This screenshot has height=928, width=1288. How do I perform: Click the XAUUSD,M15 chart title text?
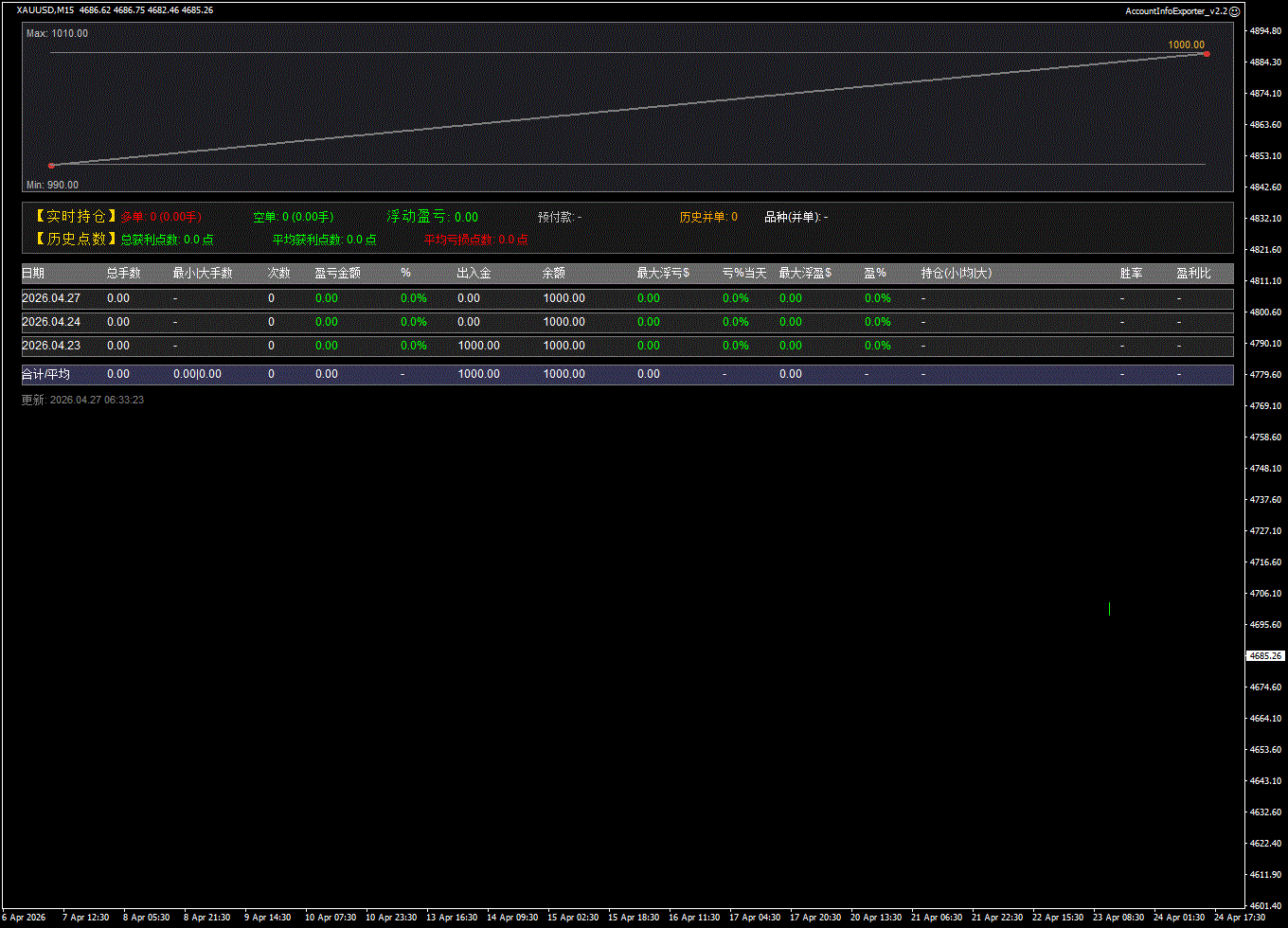[x=46, y=9]
